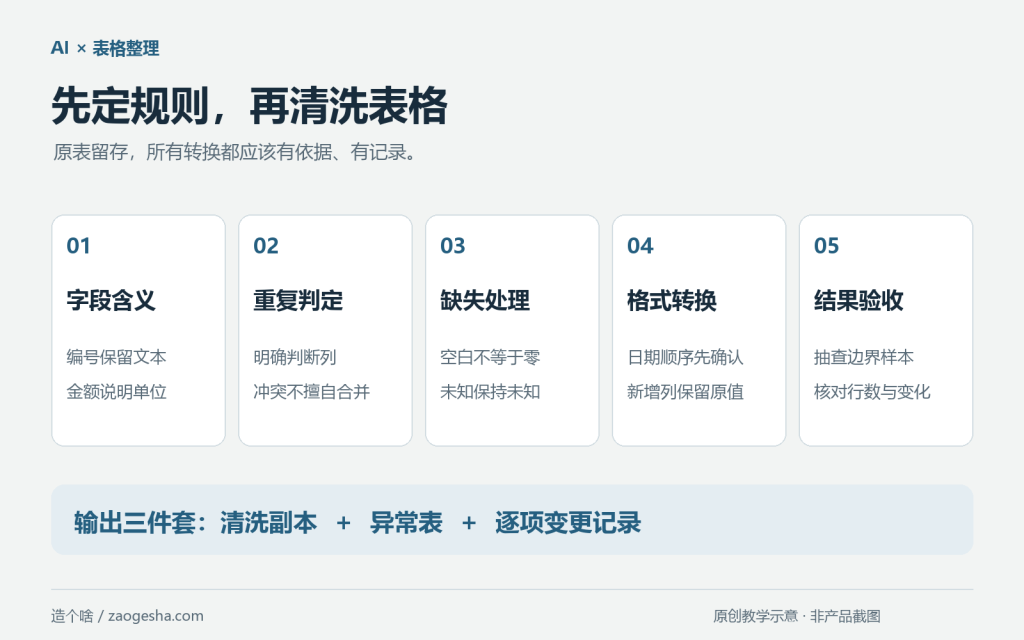Click the line "抽查边界样本"

(x=863, y=357)
